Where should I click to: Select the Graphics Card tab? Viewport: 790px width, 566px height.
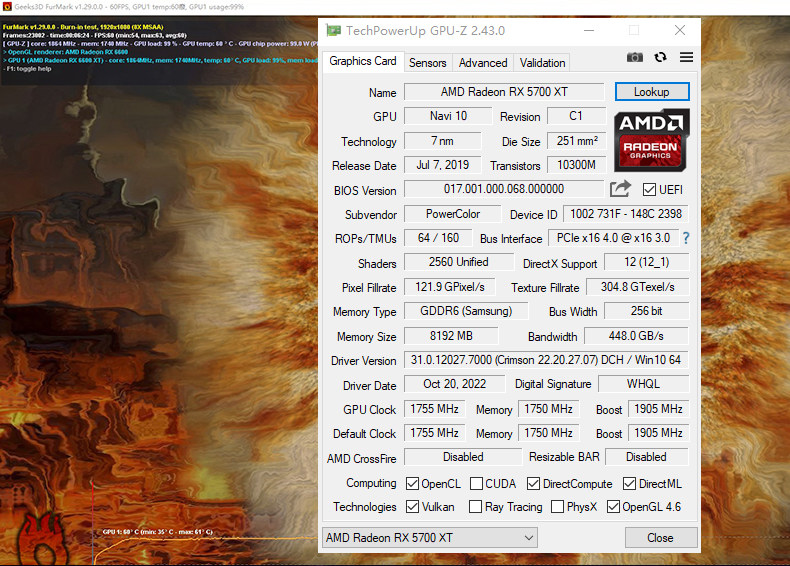point(363,61)
